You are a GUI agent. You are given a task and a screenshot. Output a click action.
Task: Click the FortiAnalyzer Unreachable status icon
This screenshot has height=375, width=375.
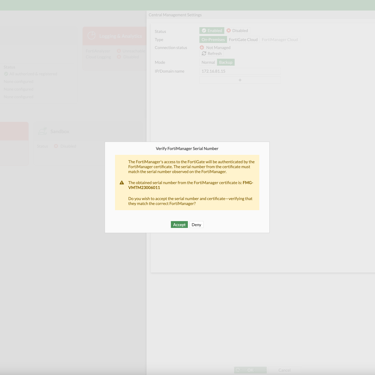tap(119, 51)
